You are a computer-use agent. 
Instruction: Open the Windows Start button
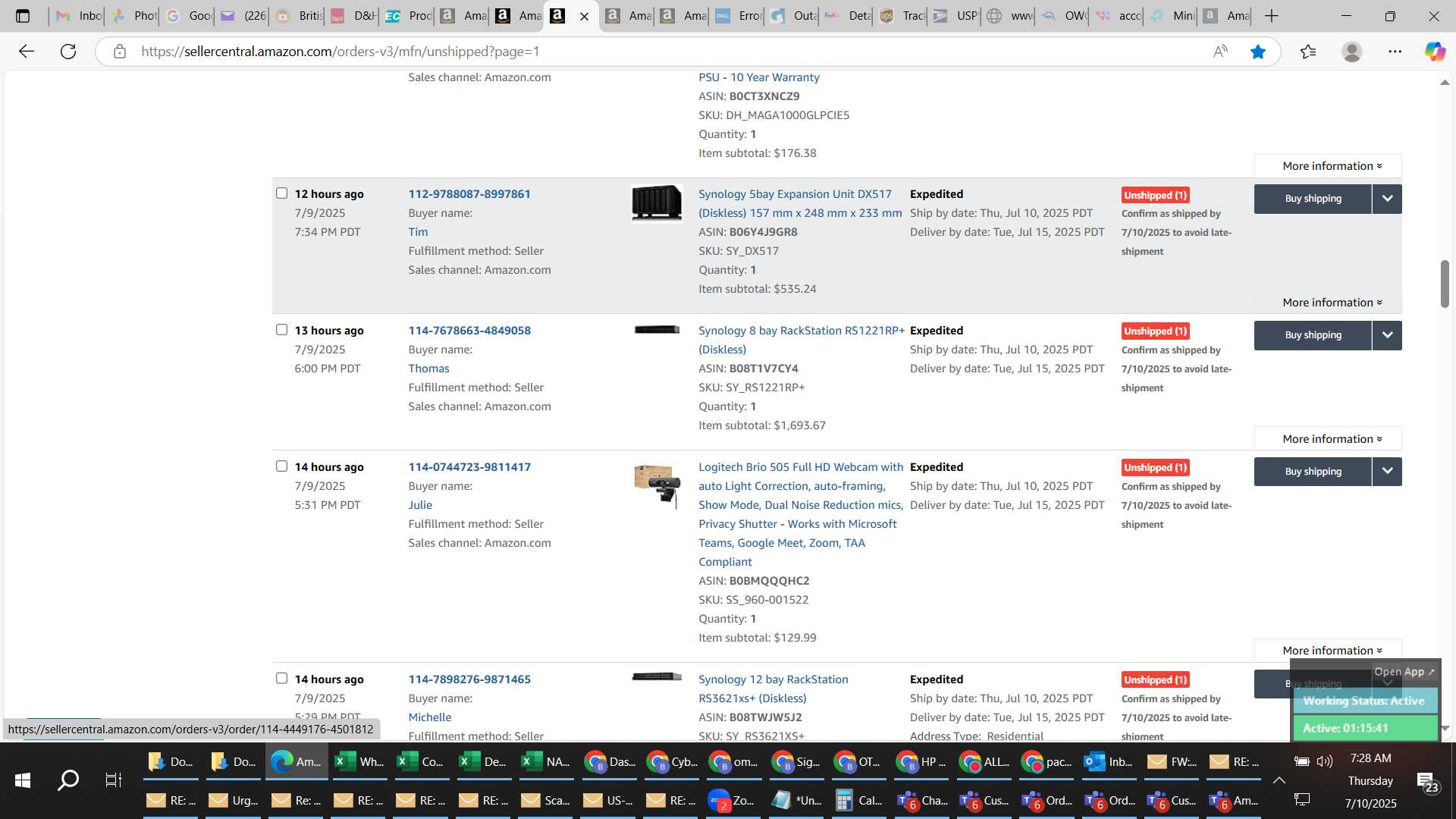pyautogui.click(x=23, y=780)
